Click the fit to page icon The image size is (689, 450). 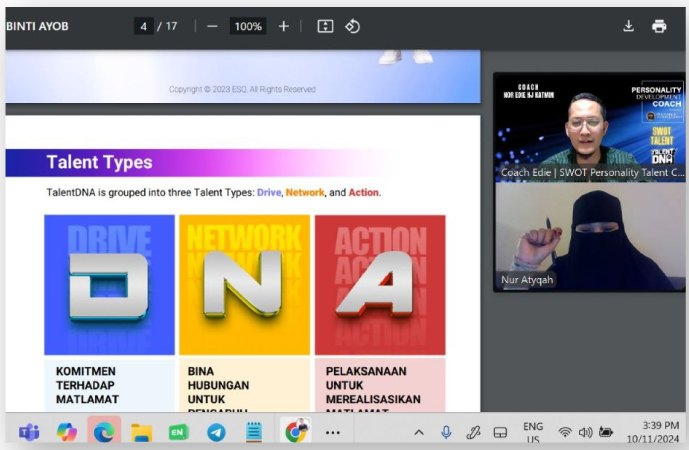(x=325, y=26)
